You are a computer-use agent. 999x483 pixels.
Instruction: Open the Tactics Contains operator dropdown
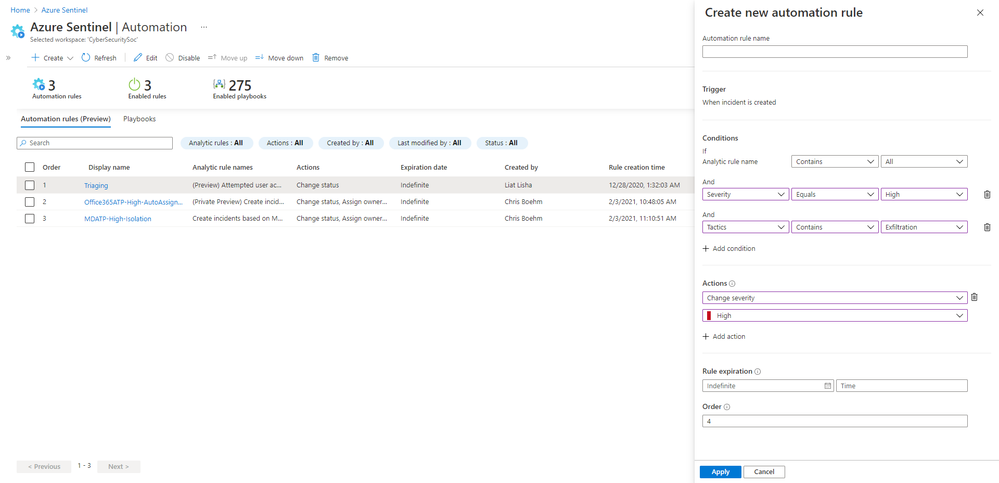(835, 227)
